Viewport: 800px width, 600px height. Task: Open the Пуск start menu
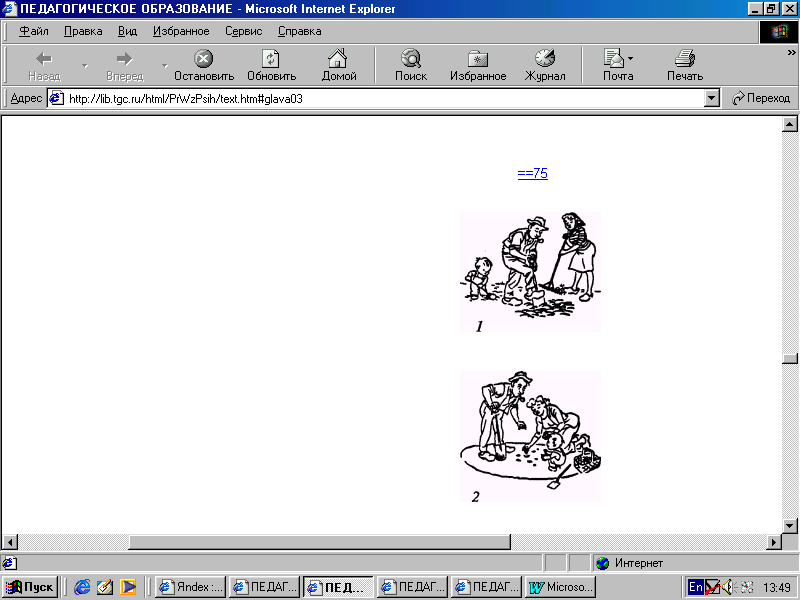[x=31, y=587]
